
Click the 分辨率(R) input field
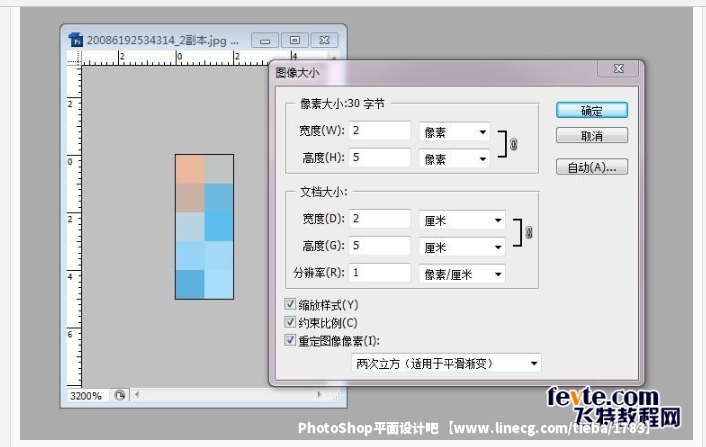tap(380, 273)
